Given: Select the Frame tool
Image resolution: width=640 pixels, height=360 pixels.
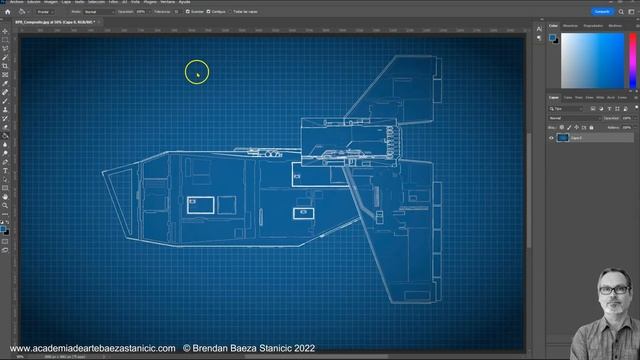Looking at the screenshot, I should point(5,75).
